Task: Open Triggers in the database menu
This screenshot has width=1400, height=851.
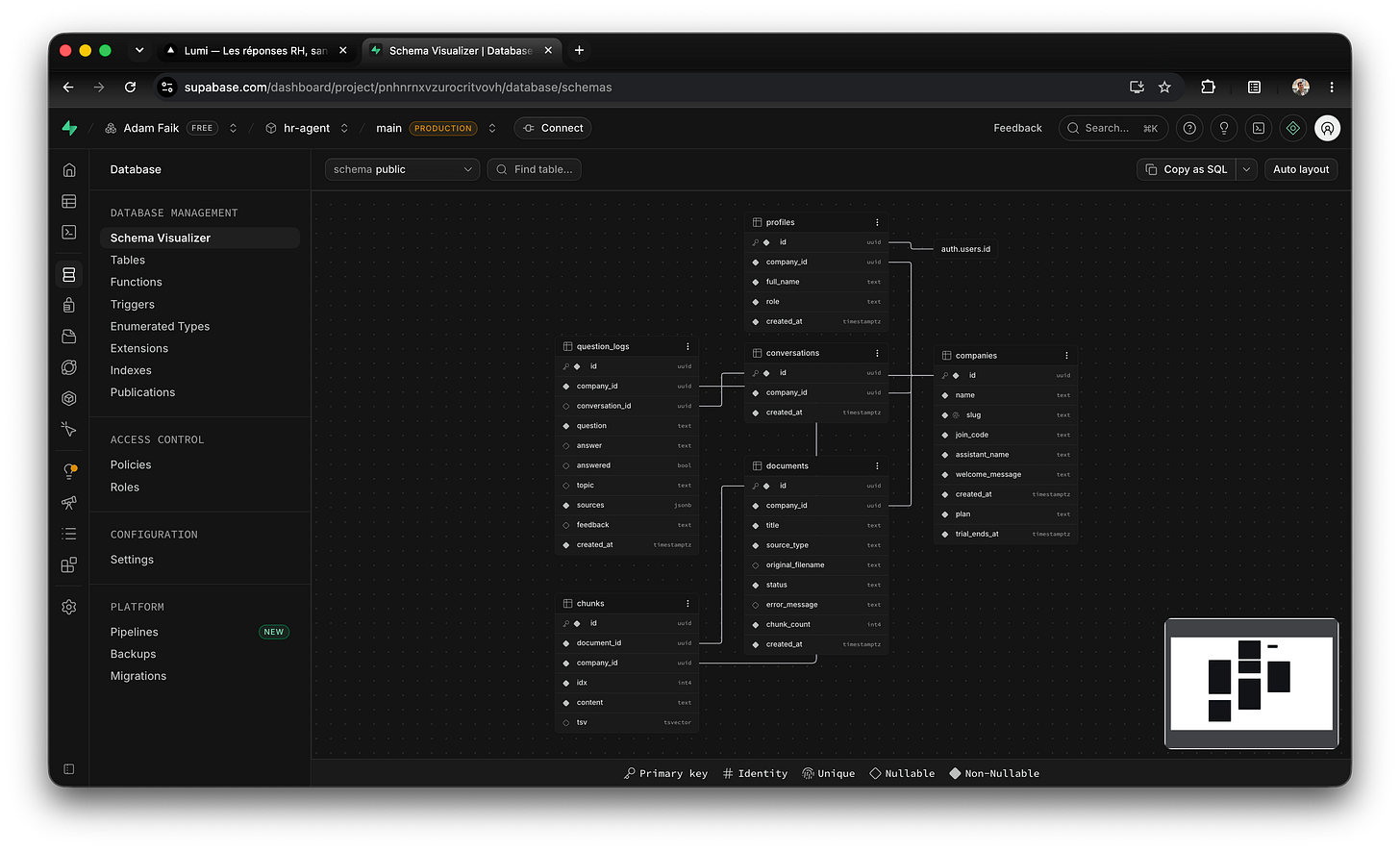Action: 133,304
